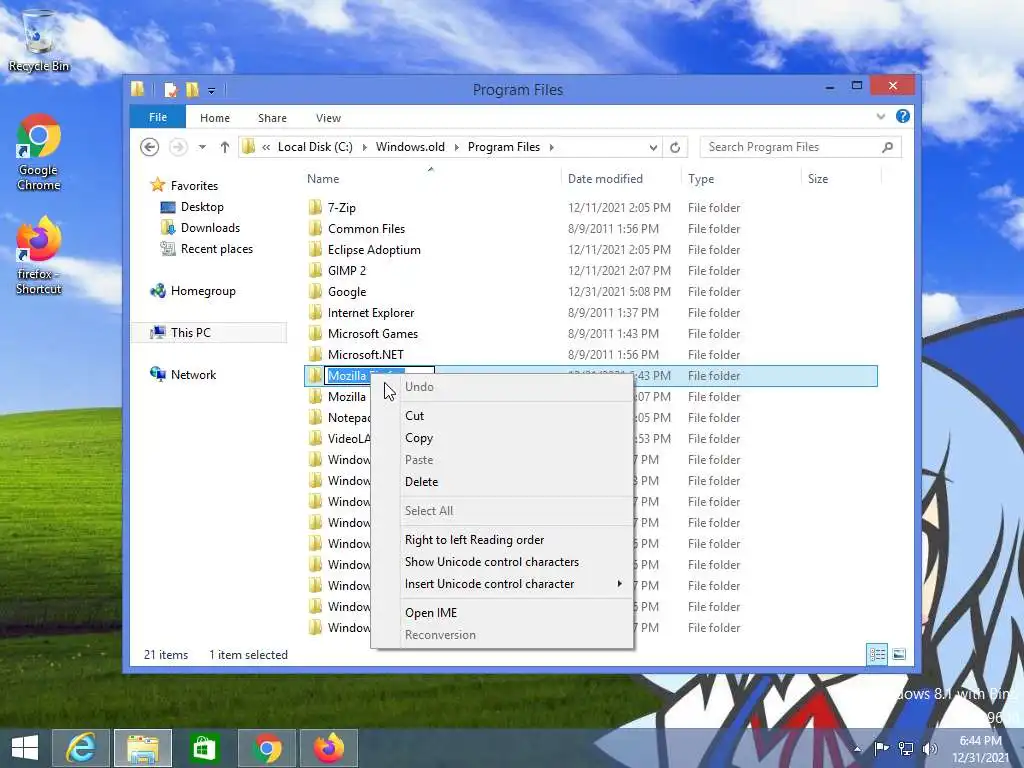1024x768 pixels.
Task: Click the search magnifier icon
Action: point(888,147)
